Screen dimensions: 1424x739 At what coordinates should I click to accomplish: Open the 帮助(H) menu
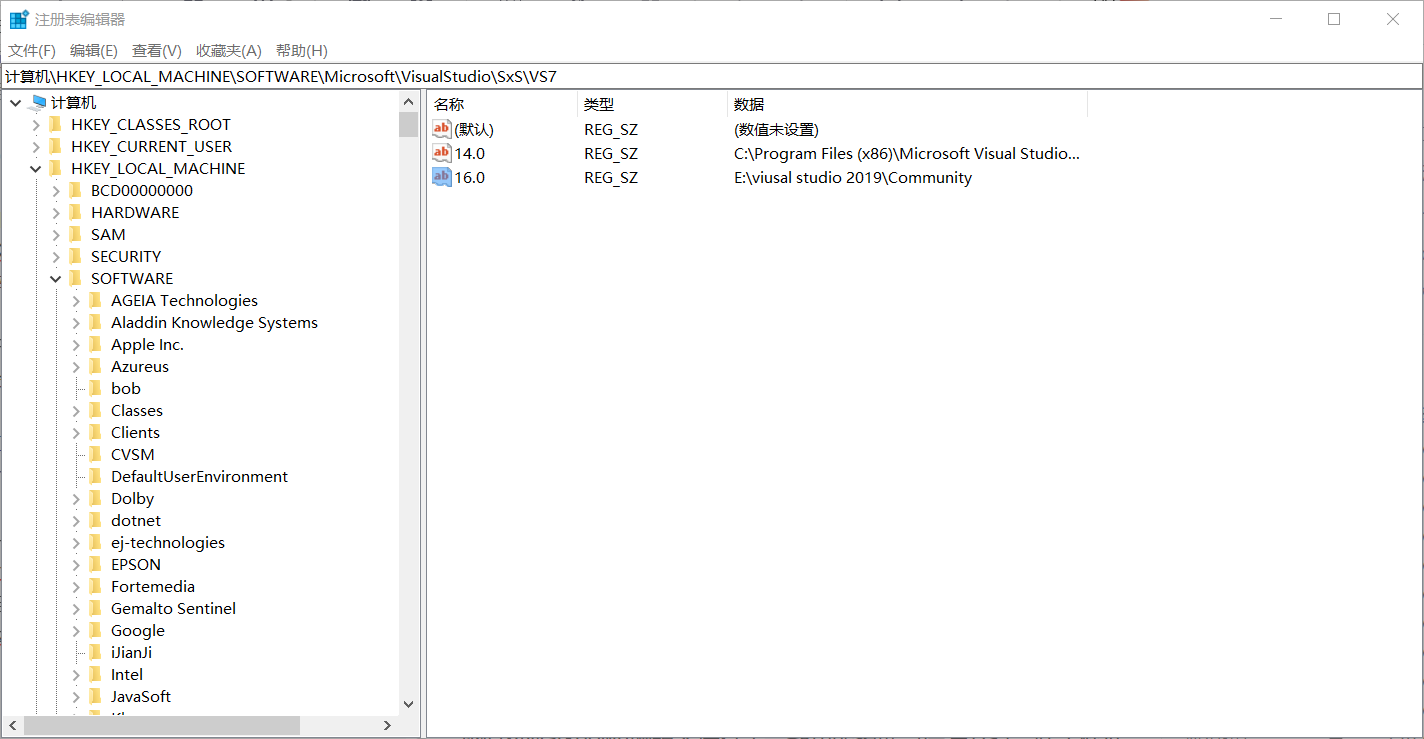point(302,51)
